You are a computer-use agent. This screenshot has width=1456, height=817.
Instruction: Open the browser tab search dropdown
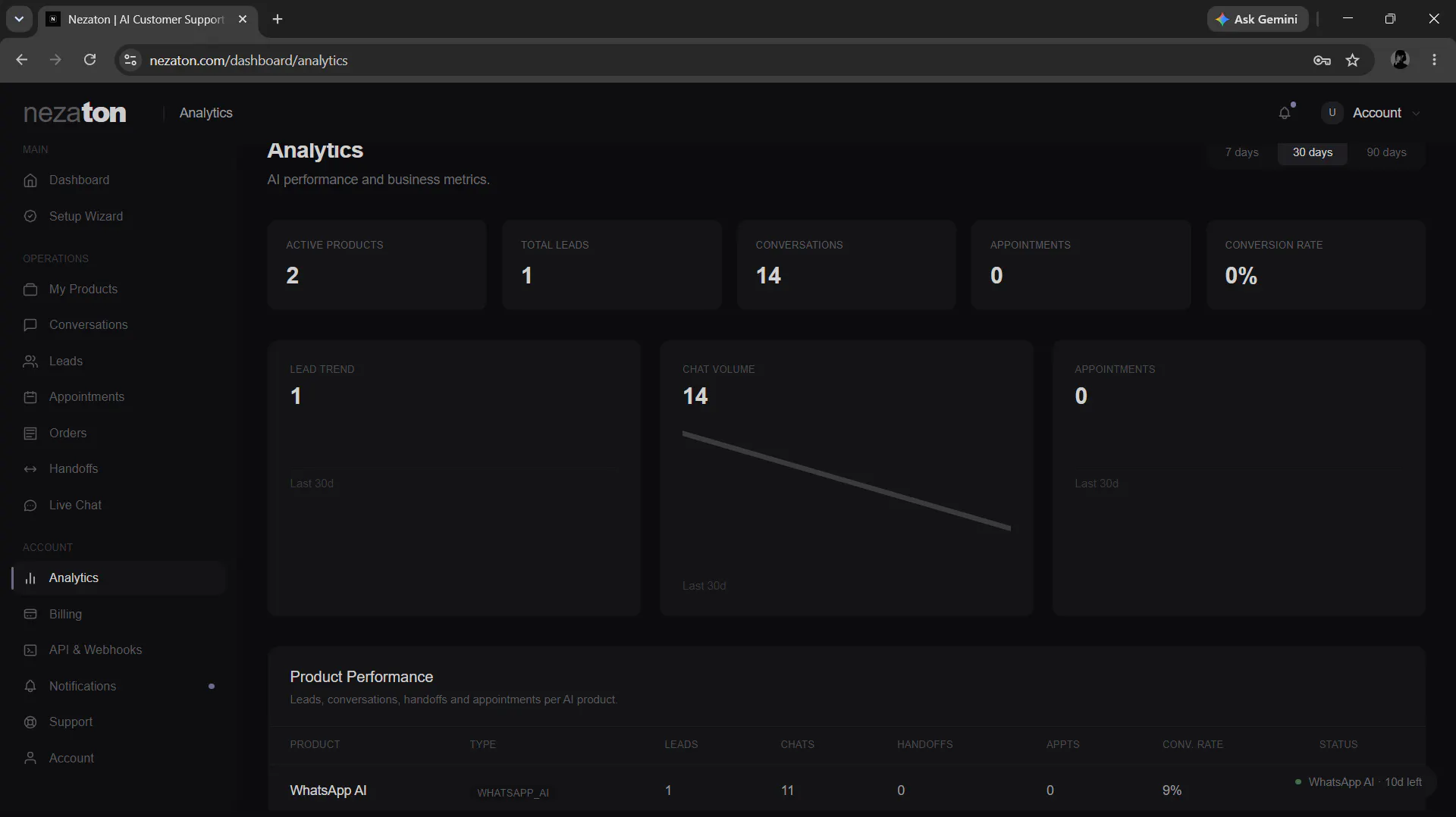coord(19,19)
